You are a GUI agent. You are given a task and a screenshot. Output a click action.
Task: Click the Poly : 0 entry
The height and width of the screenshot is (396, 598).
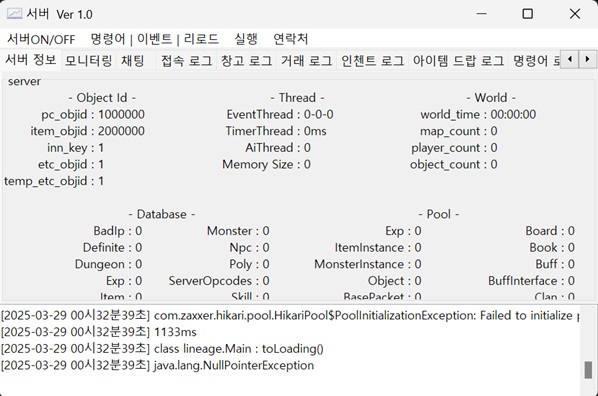tap(249, 264)
